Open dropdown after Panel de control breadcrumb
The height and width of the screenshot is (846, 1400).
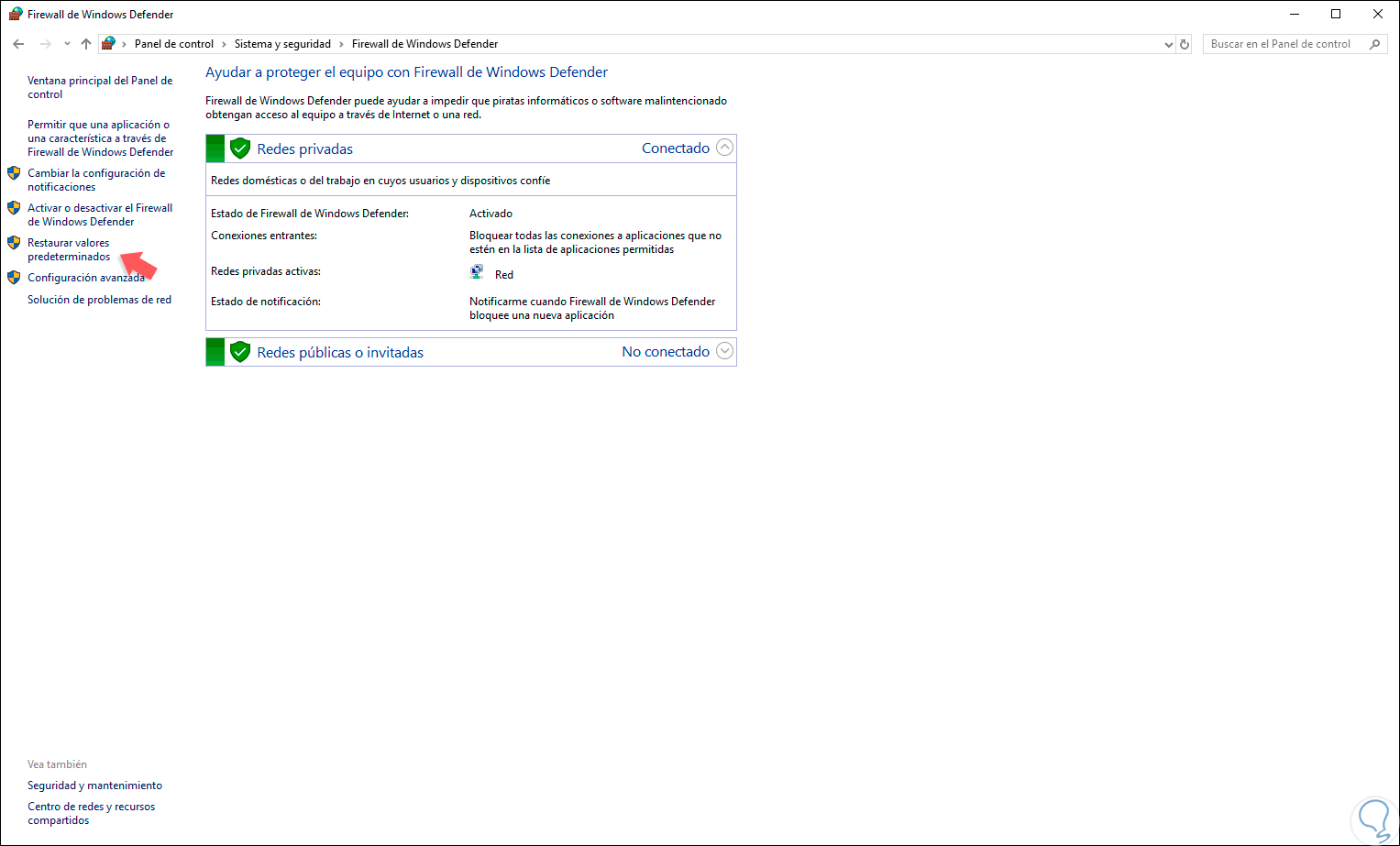pos(224,44)
